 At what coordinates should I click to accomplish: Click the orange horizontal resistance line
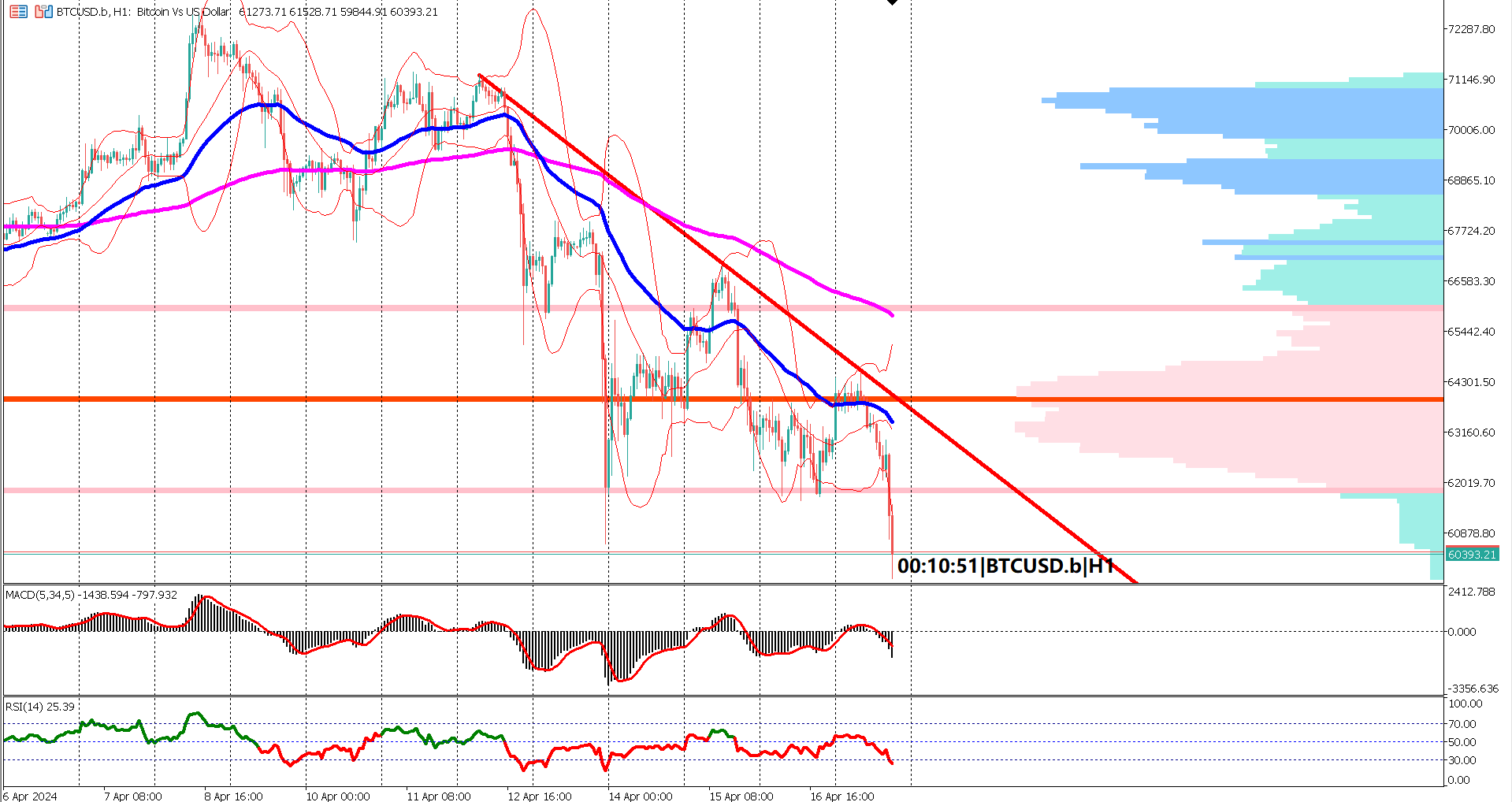[315, 399]
